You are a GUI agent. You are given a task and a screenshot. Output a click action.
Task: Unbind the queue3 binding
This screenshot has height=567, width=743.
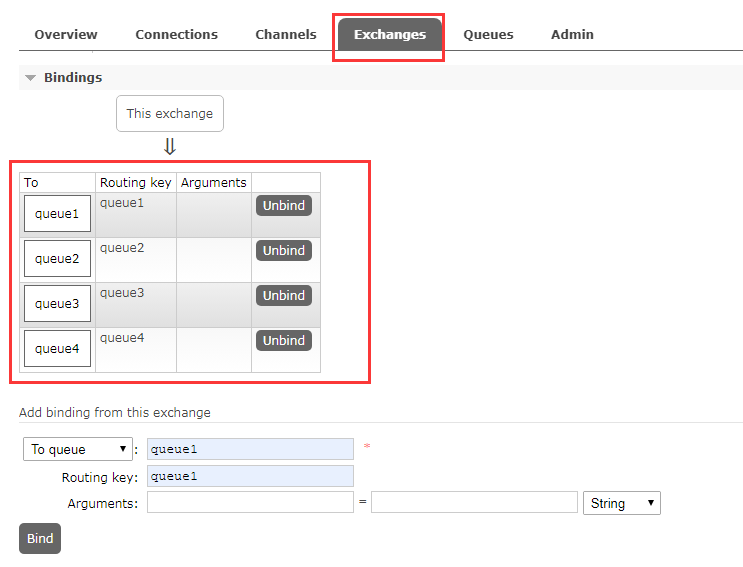click(284, 296)
